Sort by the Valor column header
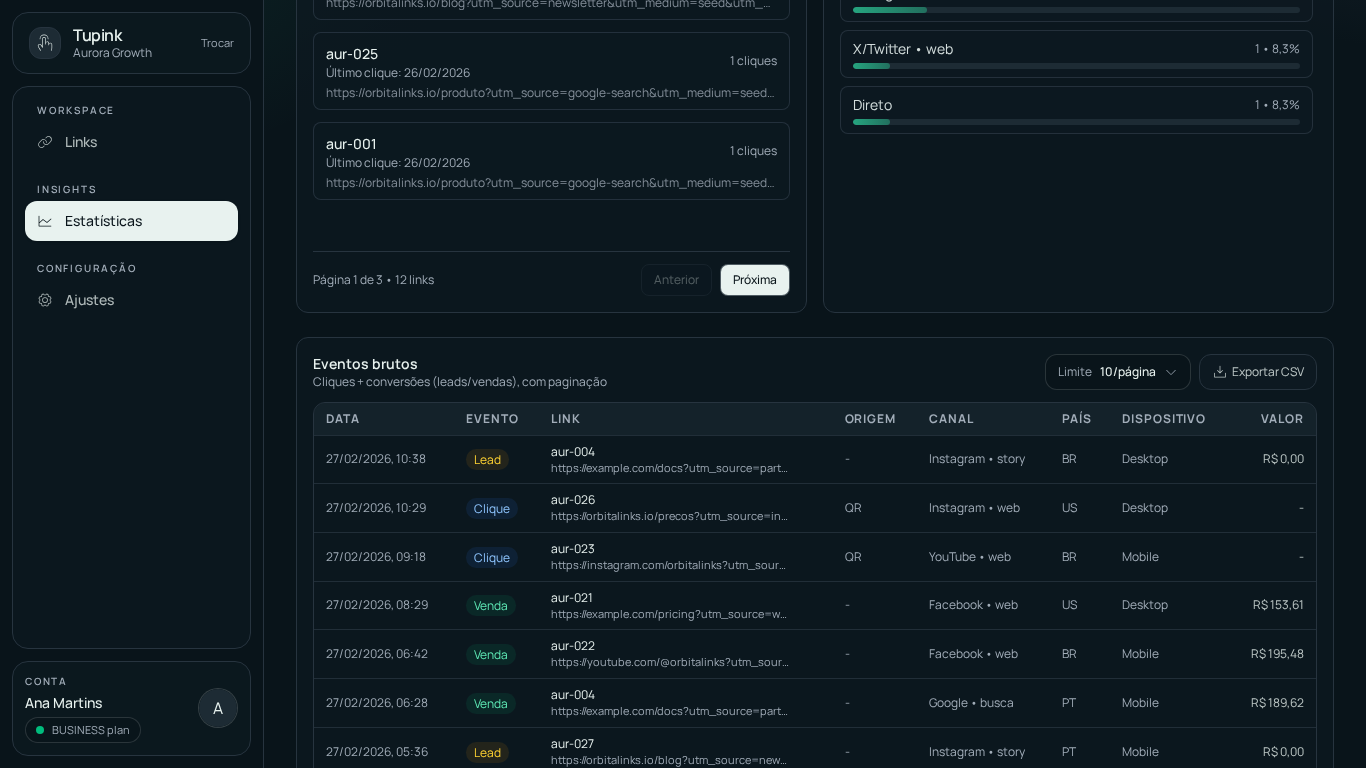Screen dimensions: 1366x768 click(1281, 419)
